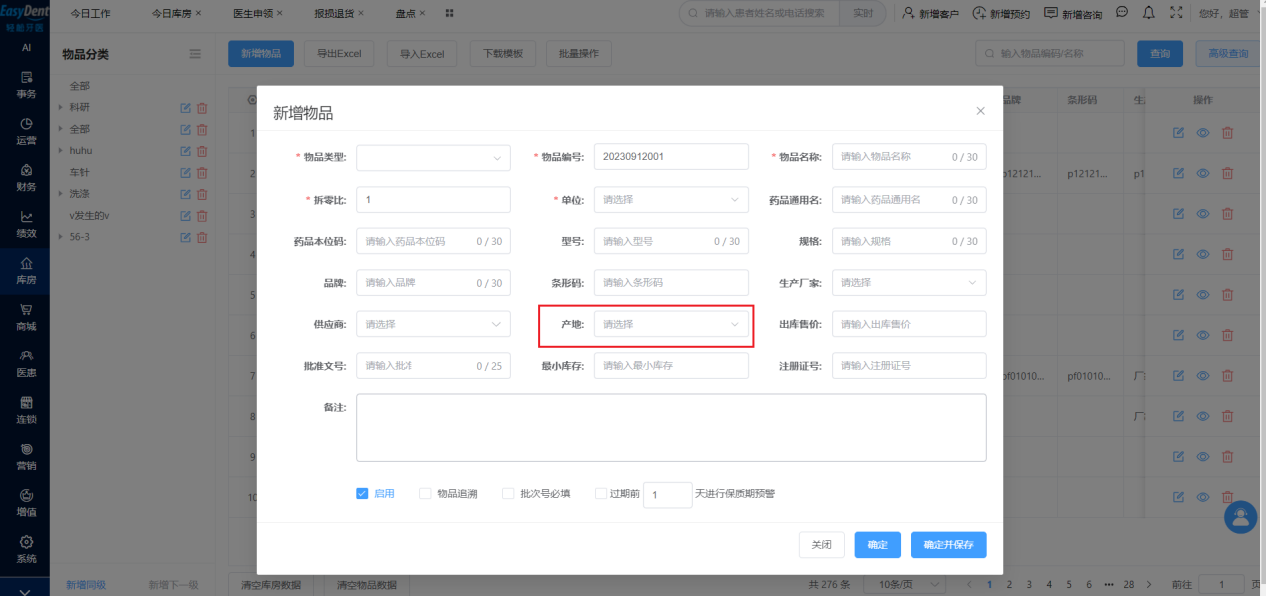Open the 连锁 module in the sidebar

26,410
